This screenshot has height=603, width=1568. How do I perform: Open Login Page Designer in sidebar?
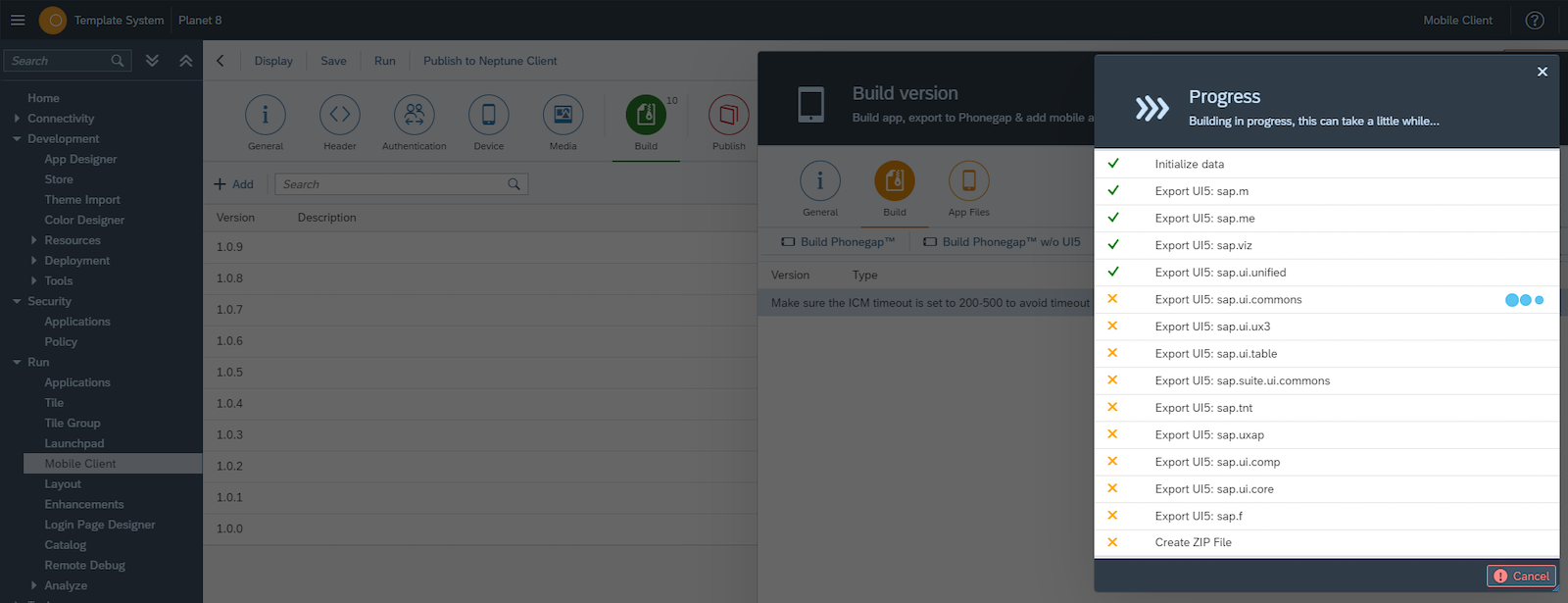click(100, 525)
